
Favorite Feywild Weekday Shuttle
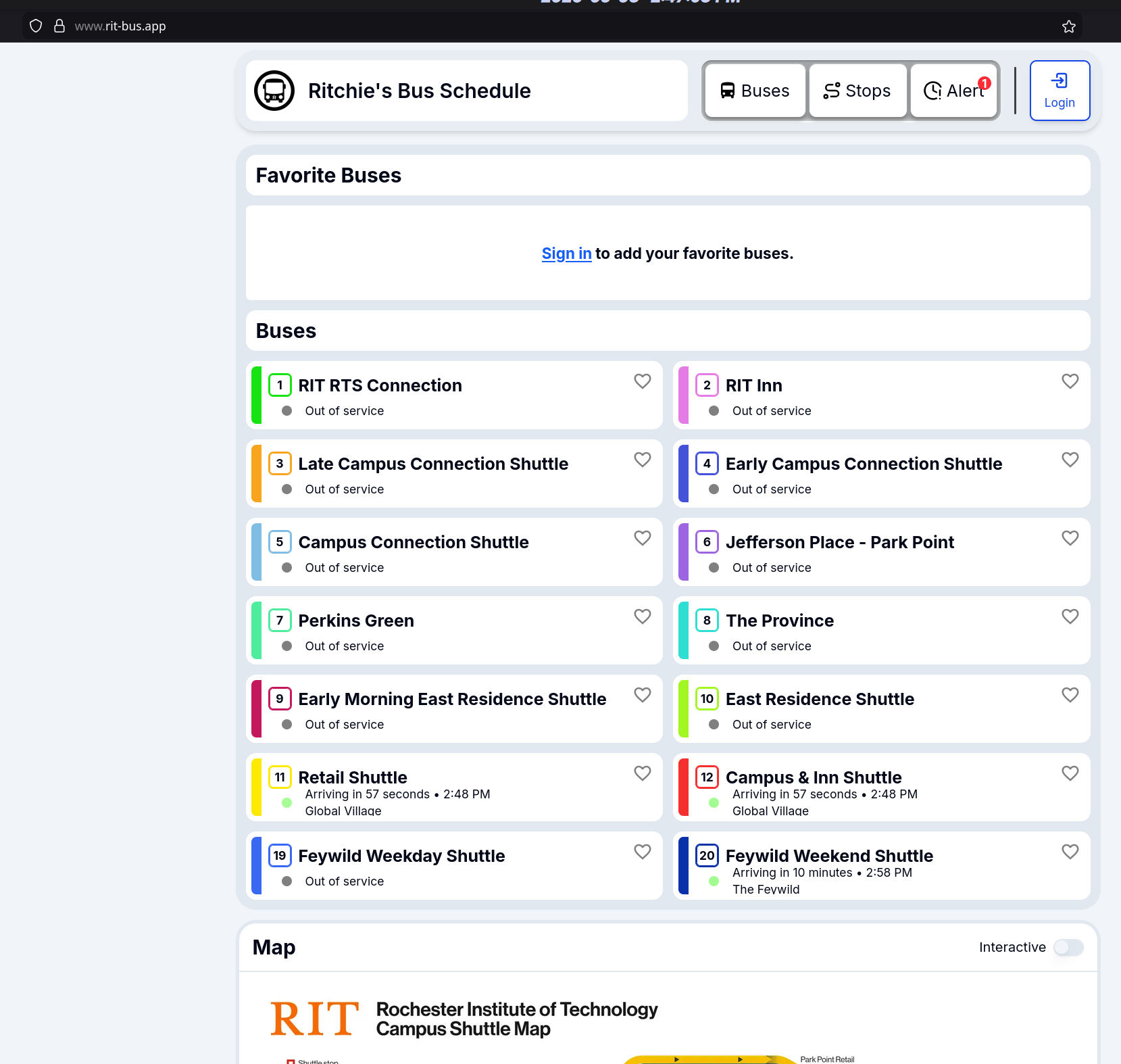click(x=643, y=852)
